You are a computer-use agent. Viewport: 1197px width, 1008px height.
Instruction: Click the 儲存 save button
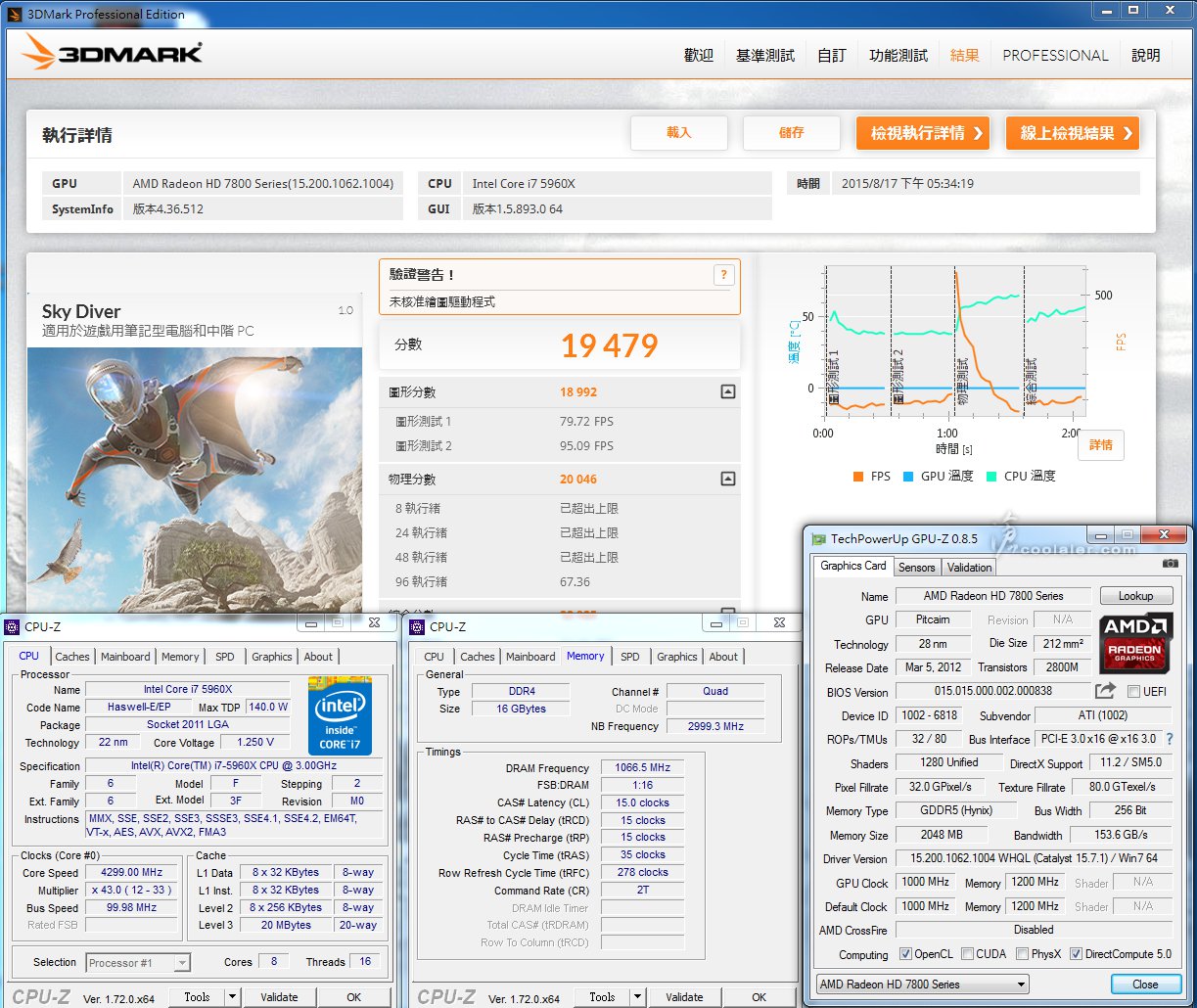pyautogui.click(x=792, y=133)
